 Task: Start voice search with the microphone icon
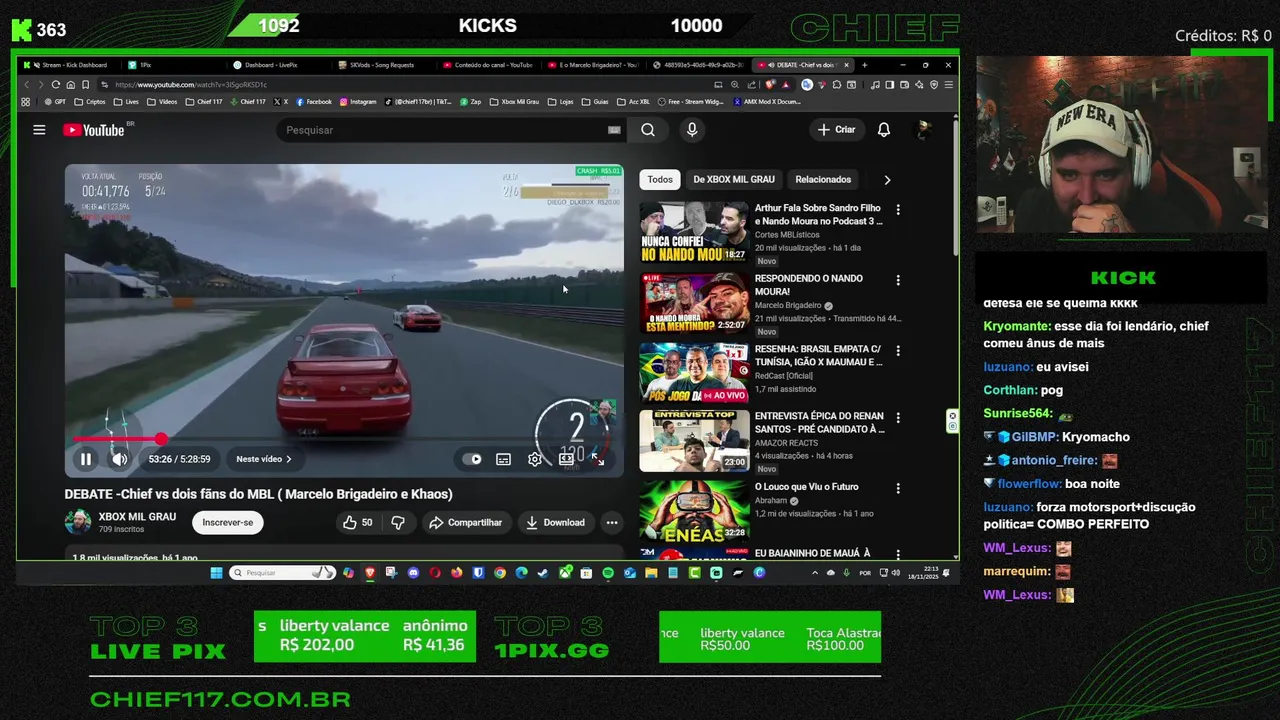[x=691, y=130]
